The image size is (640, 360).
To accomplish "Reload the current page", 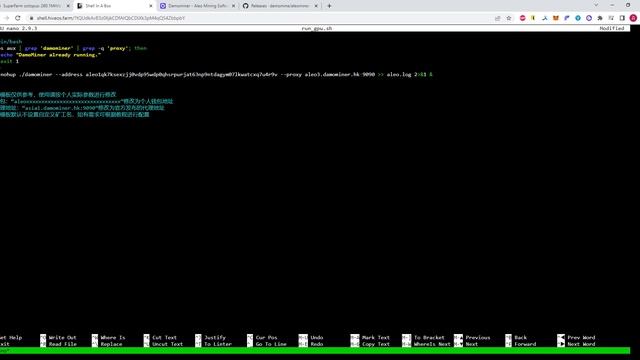I will tap(18, 18).
